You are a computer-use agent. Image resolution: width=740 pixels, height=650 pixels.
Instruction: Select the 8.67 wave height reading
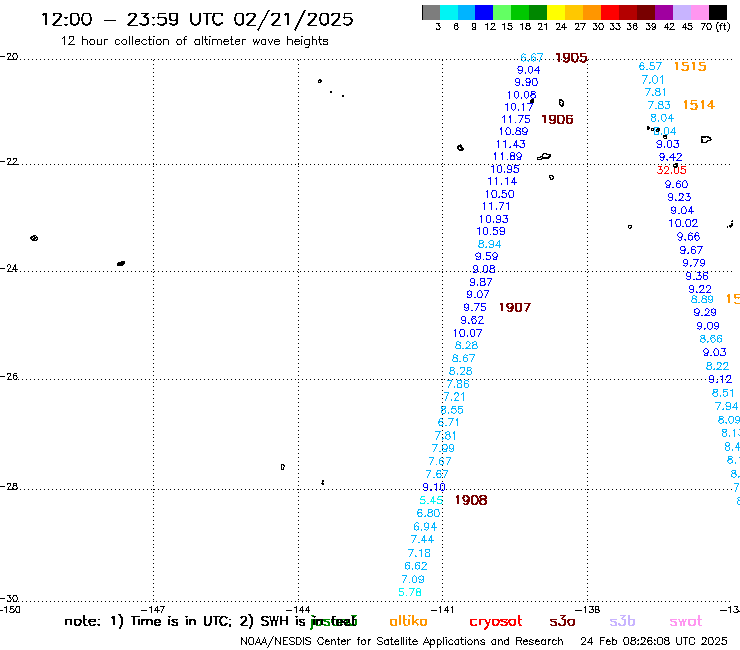point(463,358)
